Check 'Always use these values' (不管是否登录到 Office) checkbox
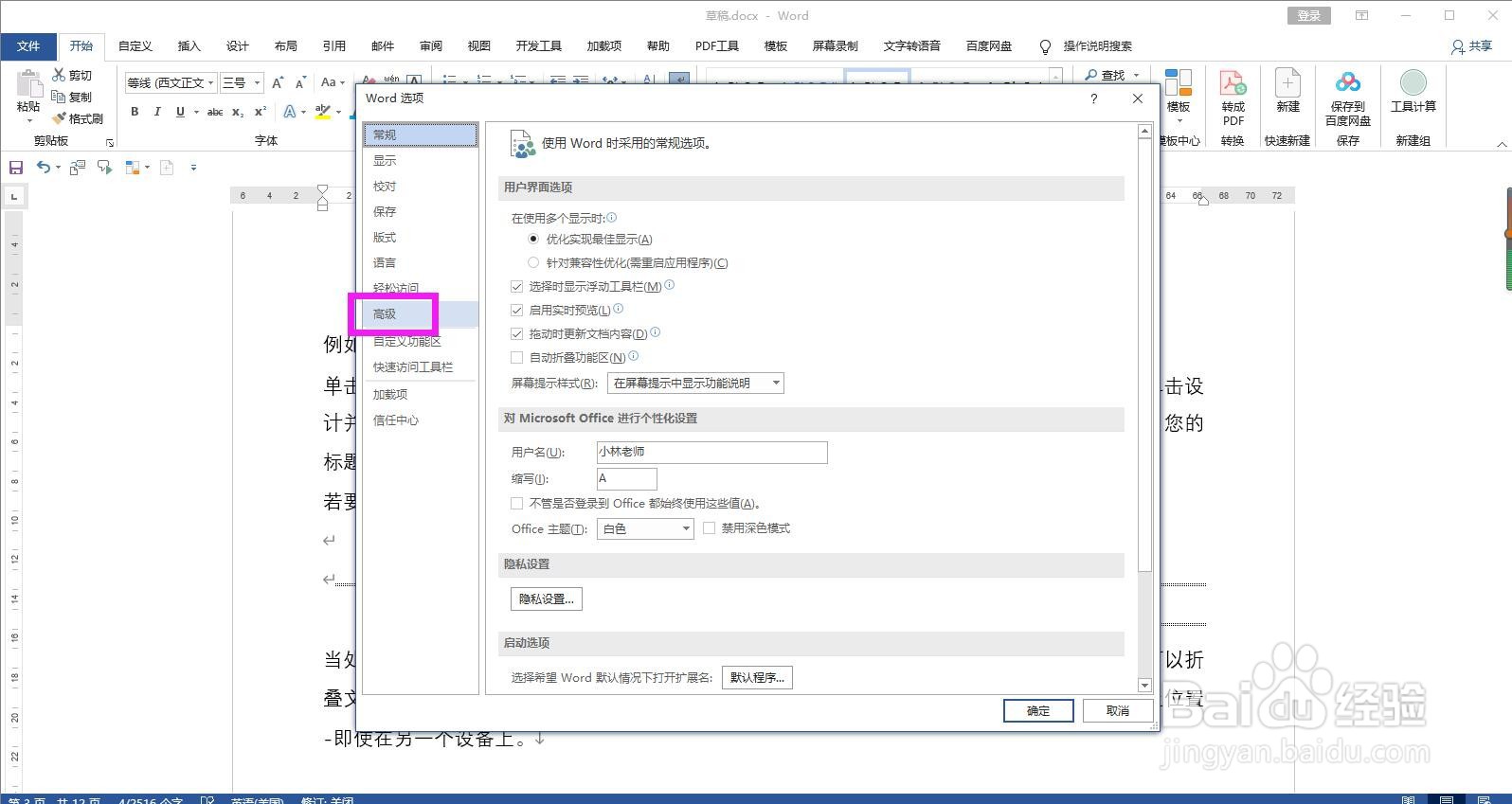Screen dimensions: 1512x804 point(516,503)
